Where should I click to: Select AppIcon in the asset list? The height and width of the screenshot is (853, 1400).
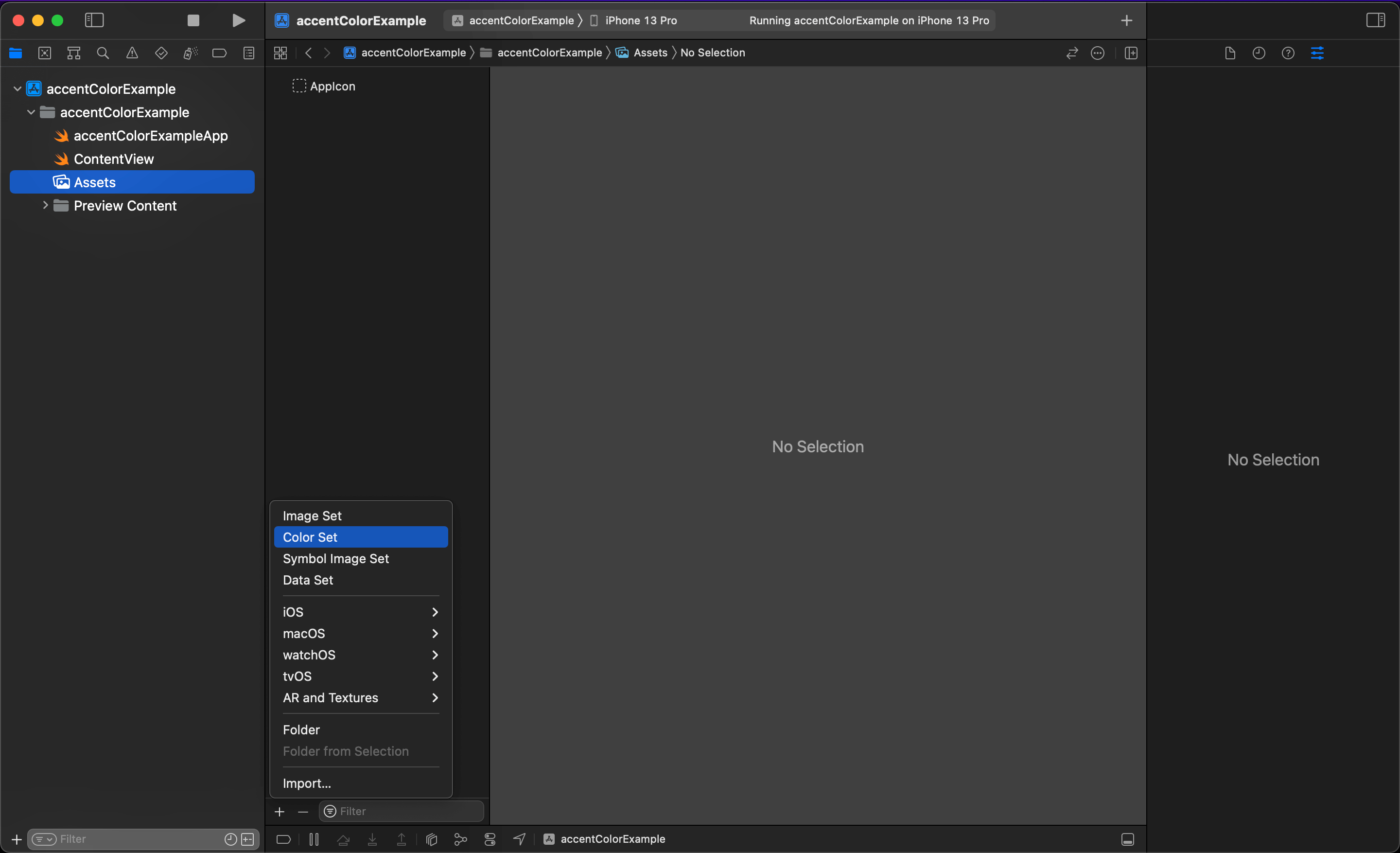(332, 87)
